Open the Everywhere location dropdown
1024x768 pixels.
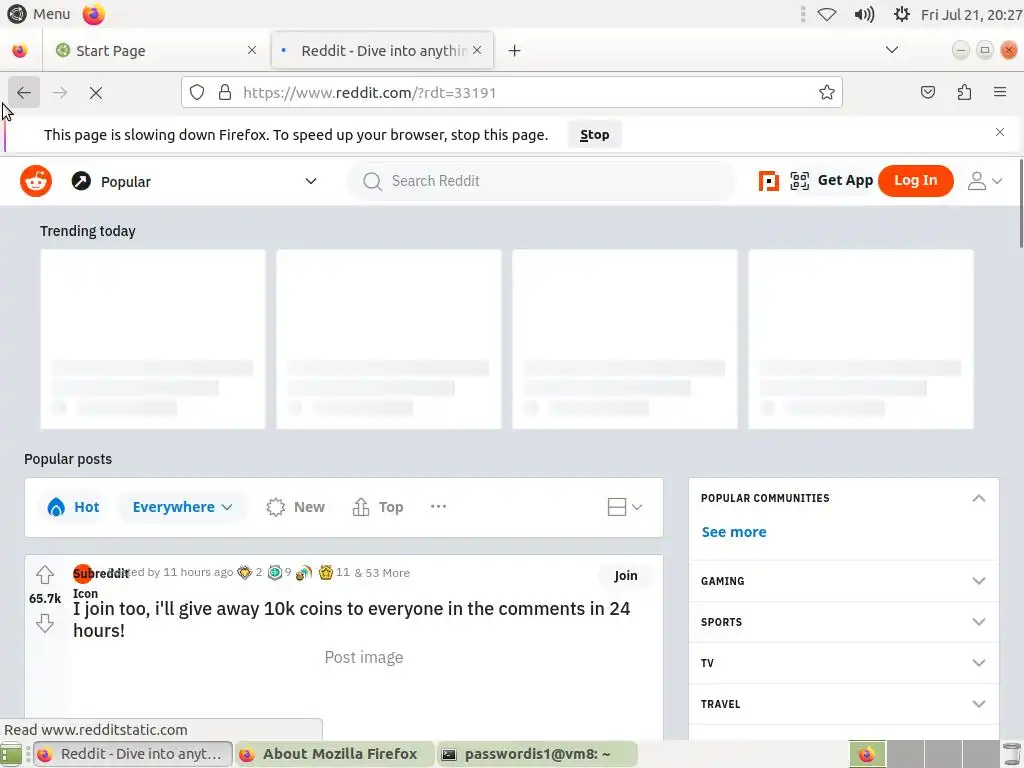182,507
